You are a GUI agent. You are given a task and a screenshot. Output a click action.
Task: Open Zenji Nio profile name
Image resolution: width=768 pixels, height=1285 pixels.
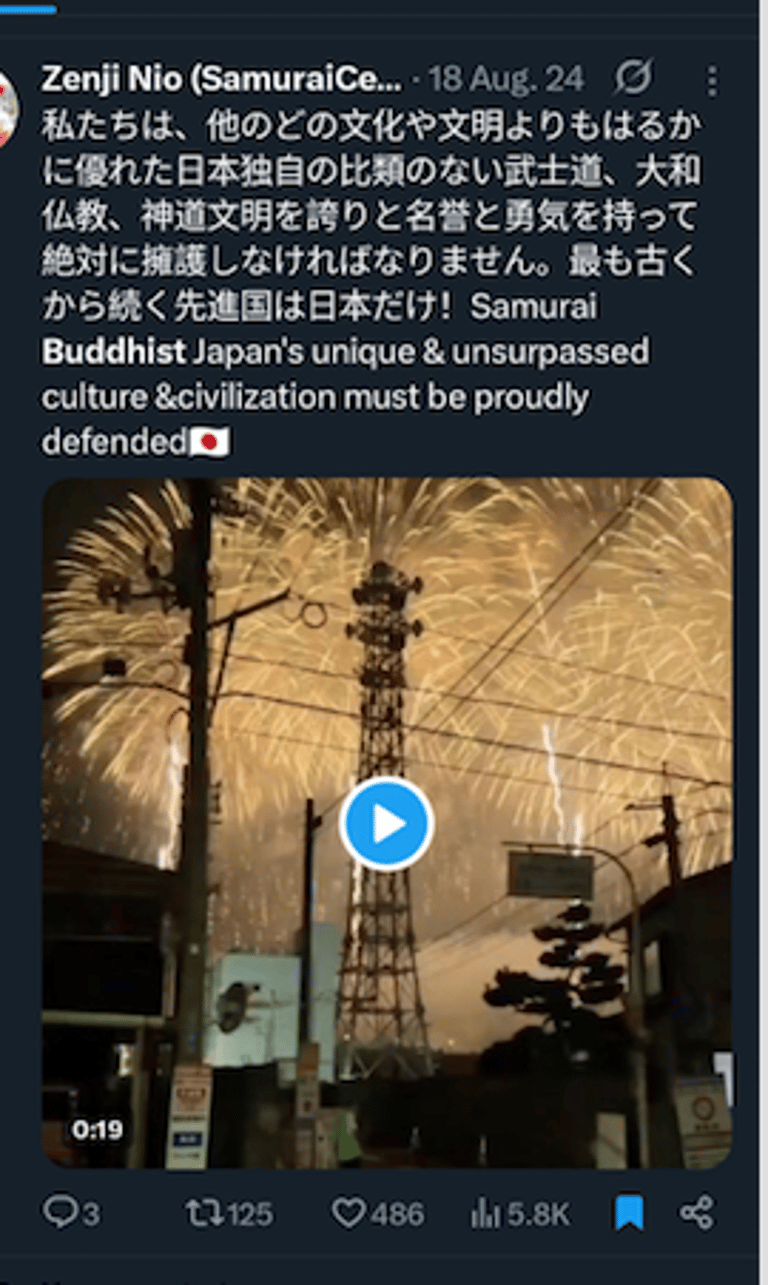222,79
